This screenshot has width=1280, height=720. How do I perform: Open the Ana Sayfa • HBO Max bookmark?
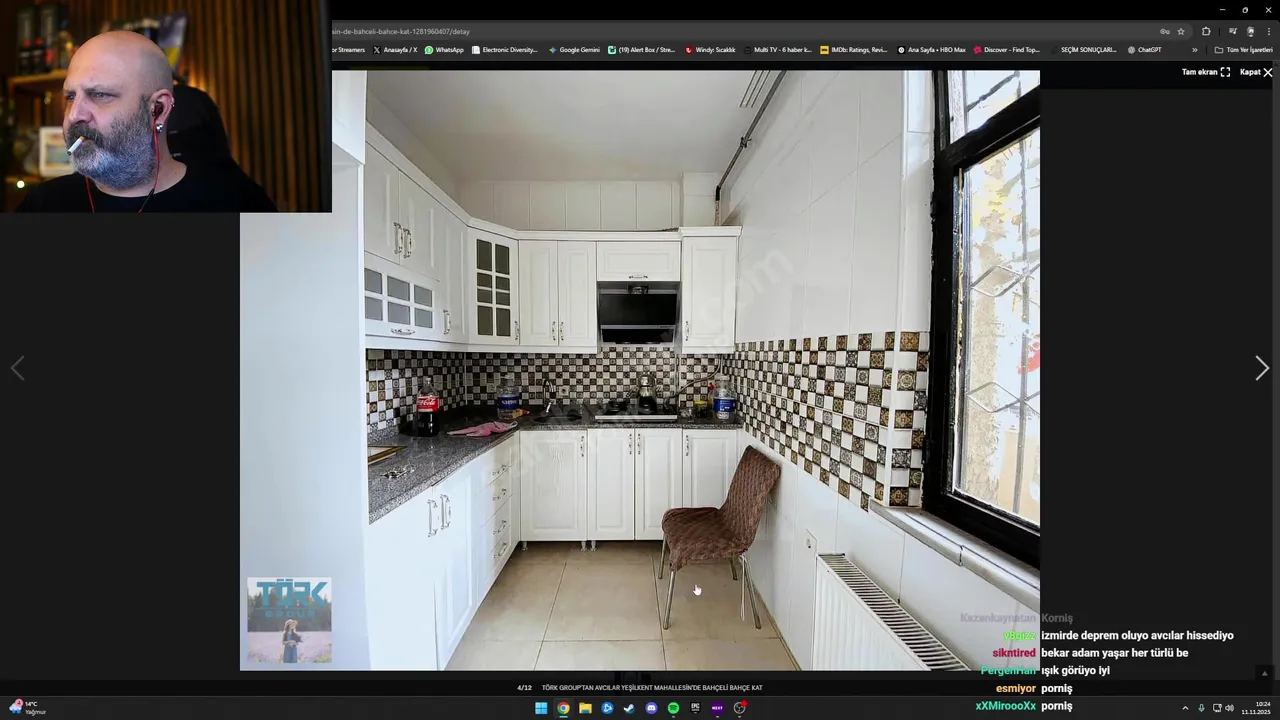(931, 49)
